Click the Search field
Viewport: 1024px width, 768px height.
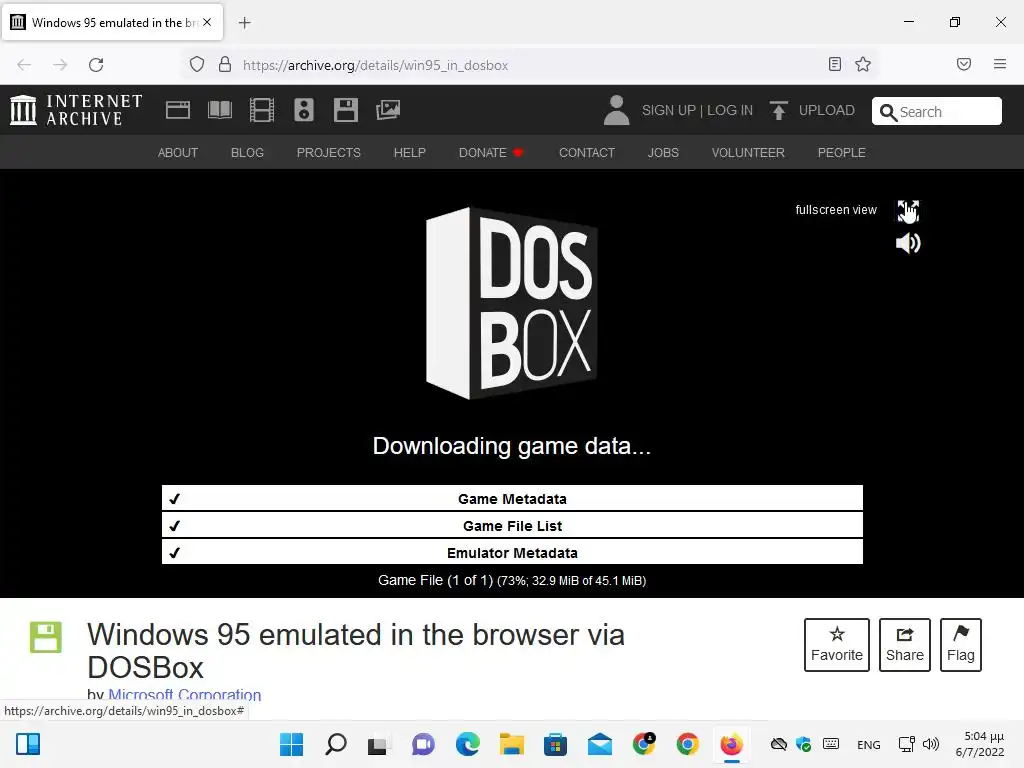936,111
